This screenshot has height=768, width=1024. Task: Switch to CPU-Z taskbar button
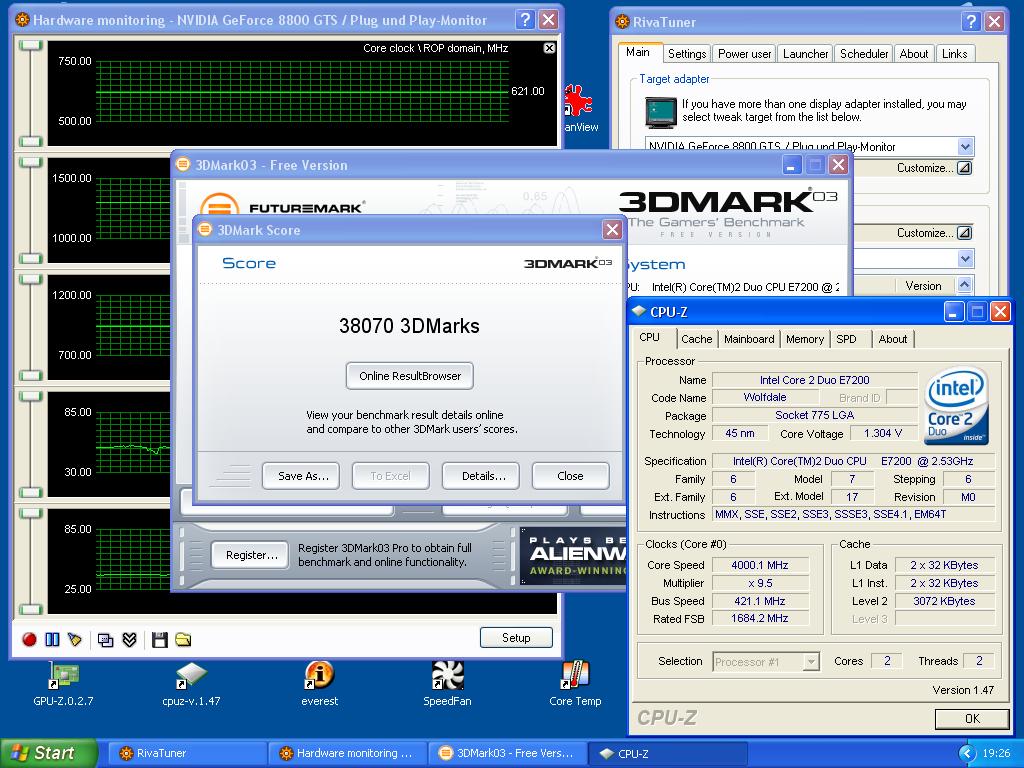tap(667, 753)
